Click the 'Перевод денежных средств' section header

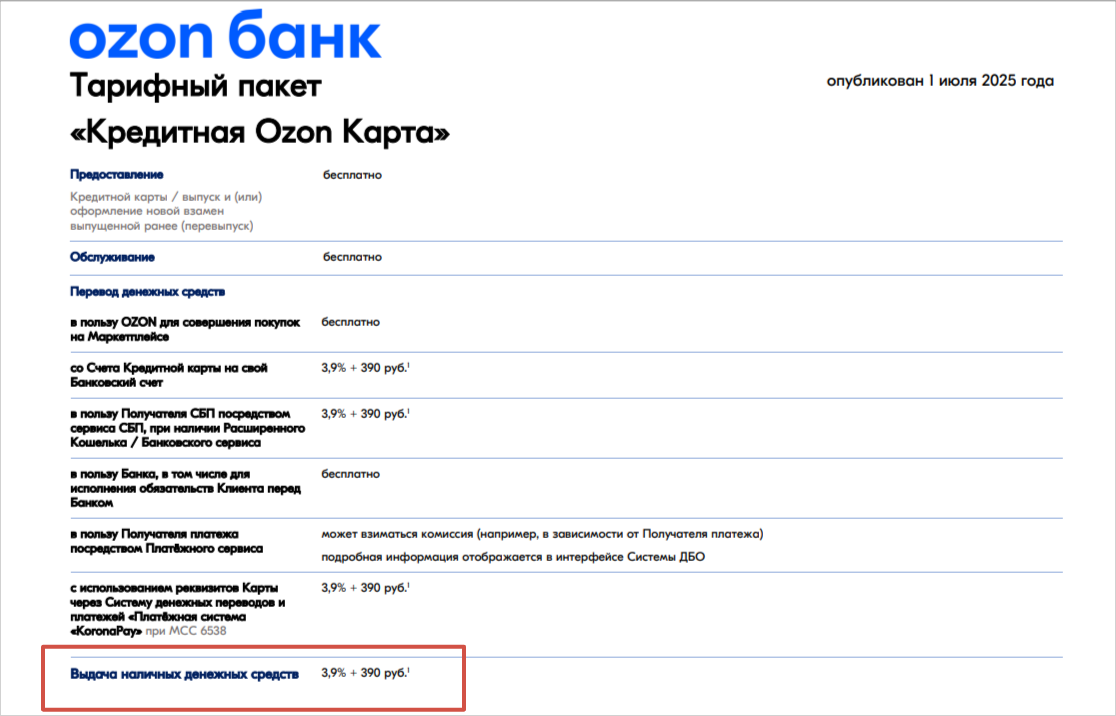click(x=147, y=291)
